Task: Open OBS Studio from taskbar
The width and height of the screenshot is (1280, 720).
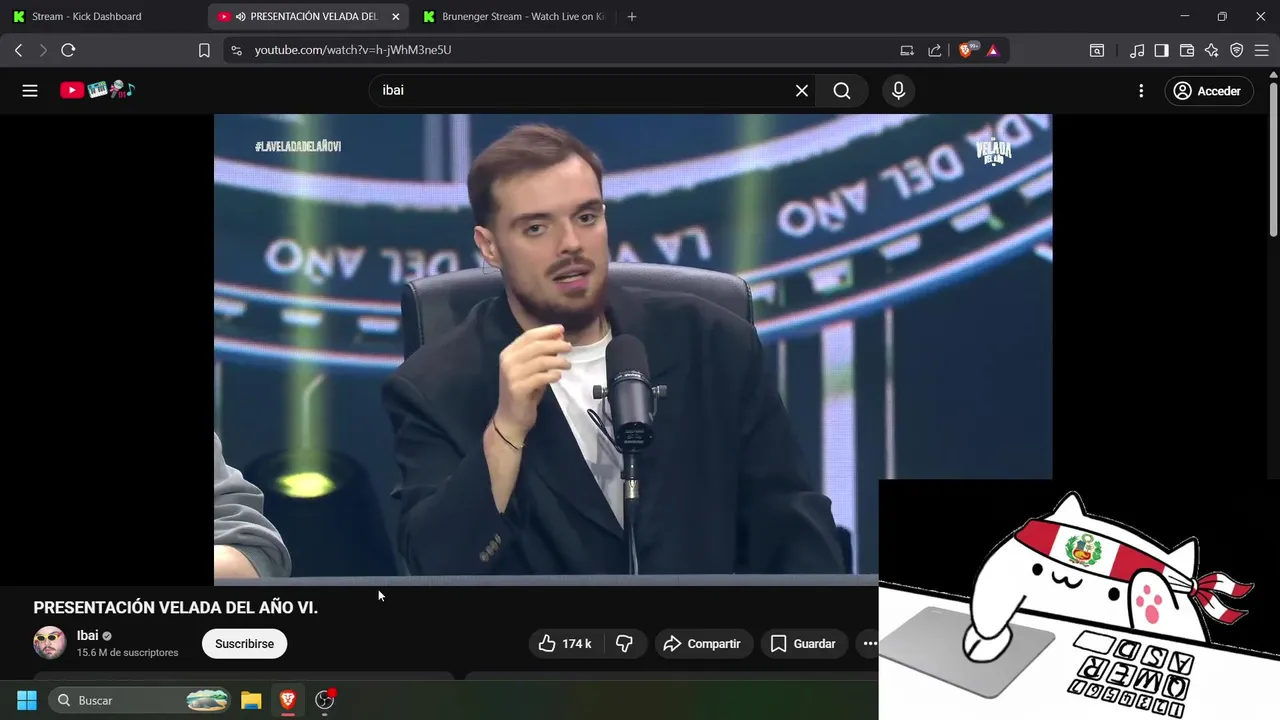Action: pos(325,700)
